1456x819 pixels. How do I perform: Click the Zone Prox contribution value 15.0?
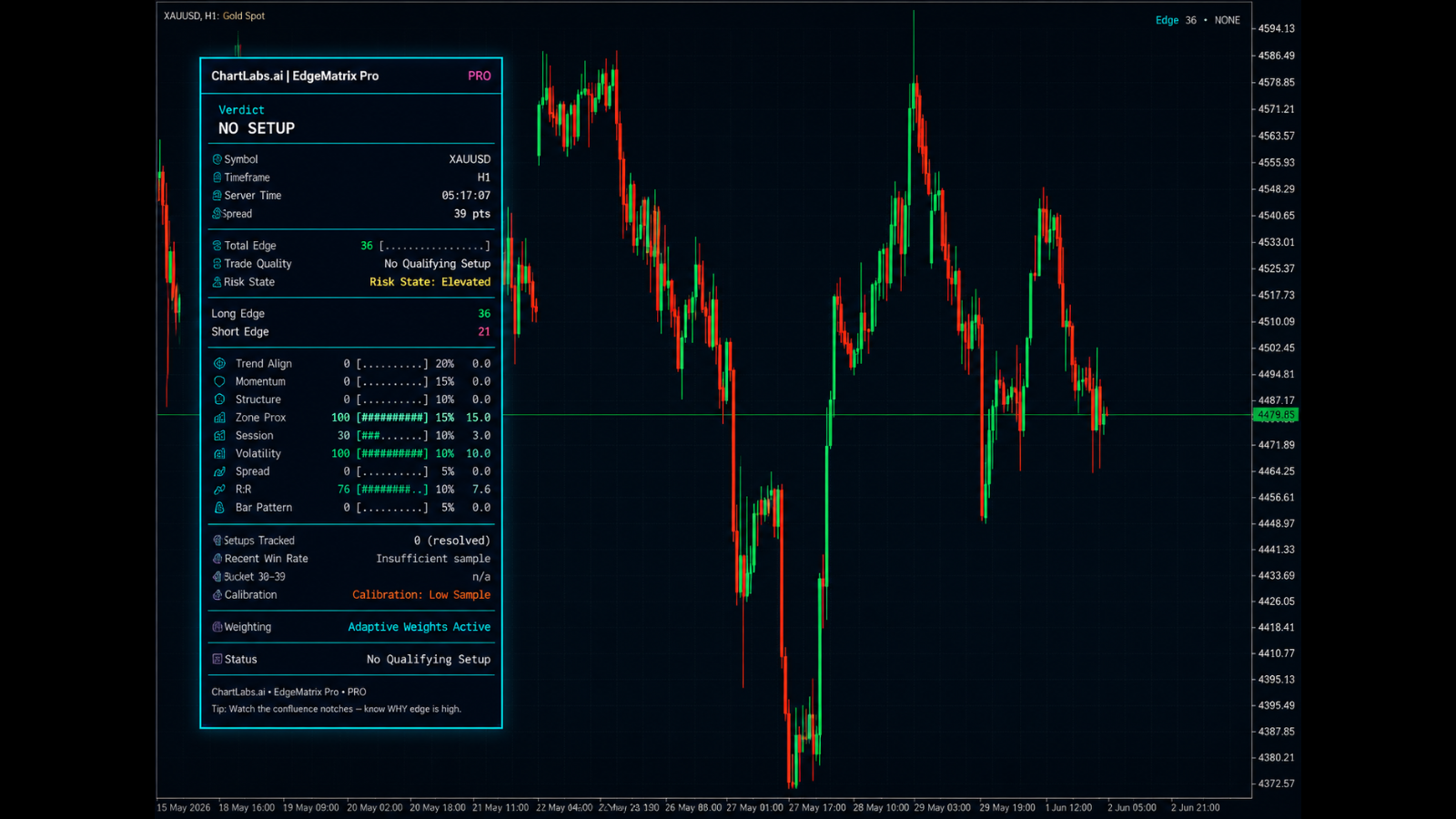coord(478,418)
